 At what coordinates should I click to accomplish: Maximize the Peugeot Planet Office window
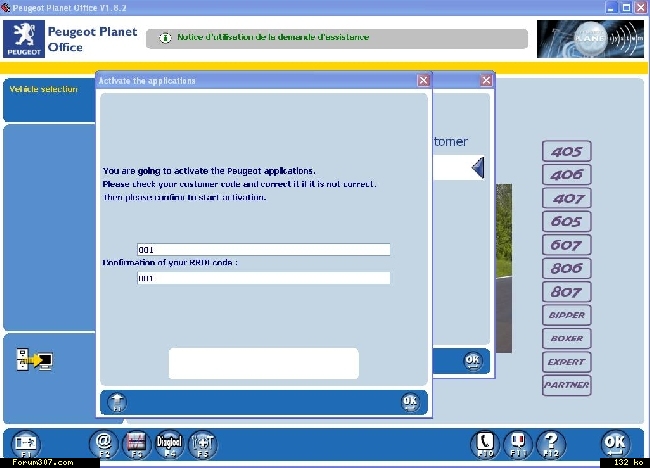pos(626,7)
